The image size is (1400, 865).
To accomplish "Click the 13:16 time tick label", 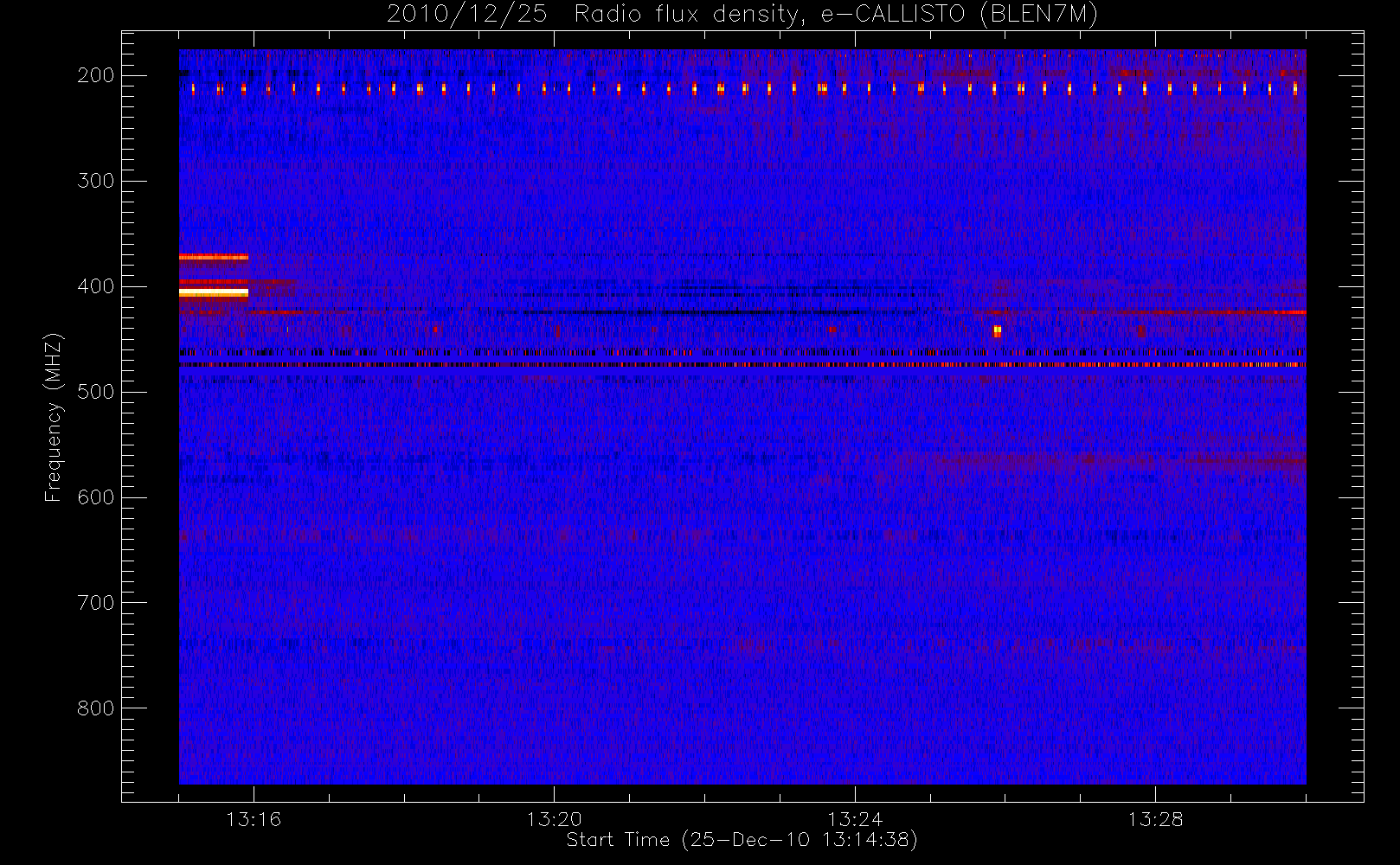I will tap(254, 819).
